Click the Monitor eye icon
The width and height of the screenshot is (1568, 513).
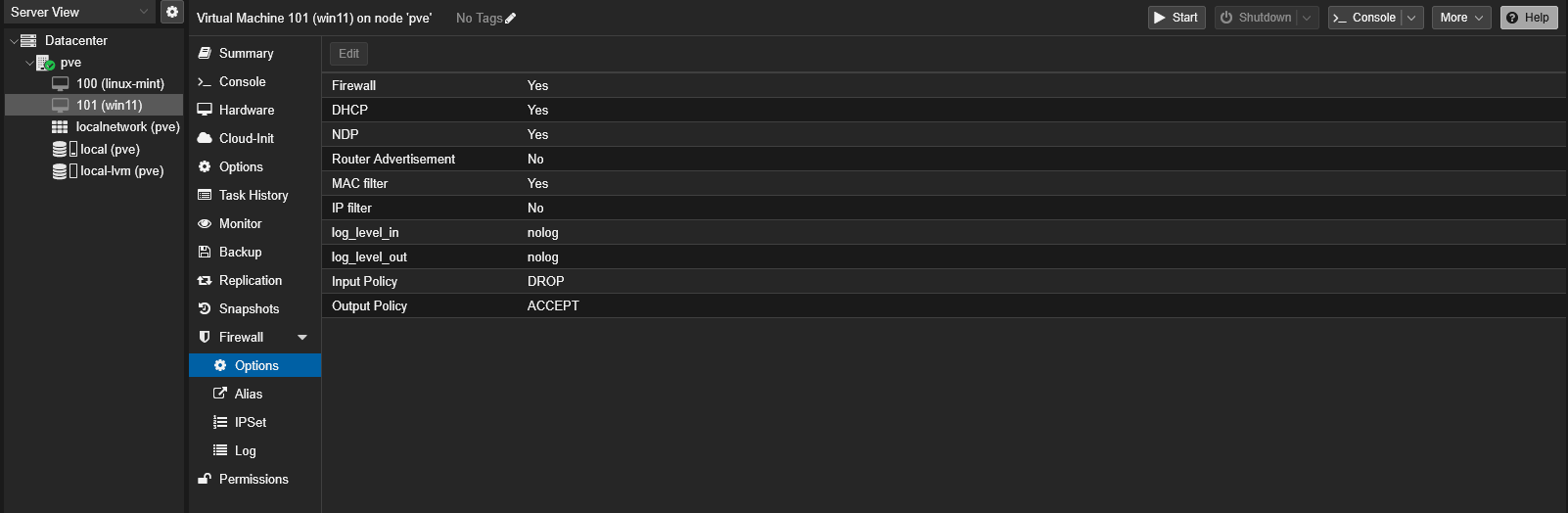pos(205,223)
